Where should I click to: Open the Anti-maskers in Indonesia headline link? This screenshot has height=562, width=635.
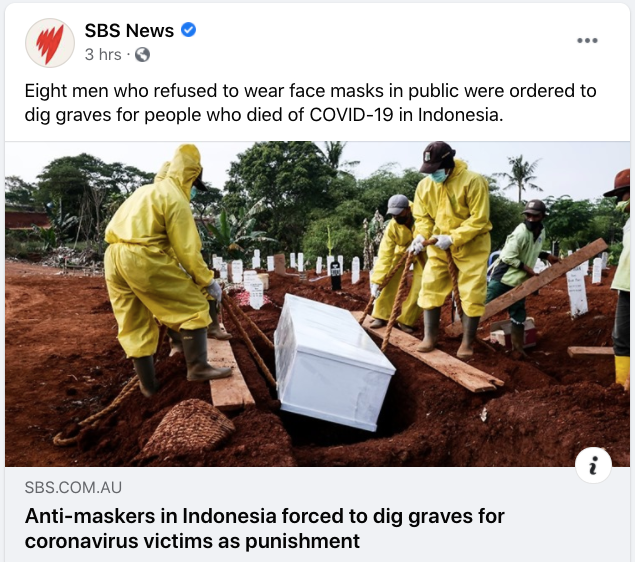point(264,528)
